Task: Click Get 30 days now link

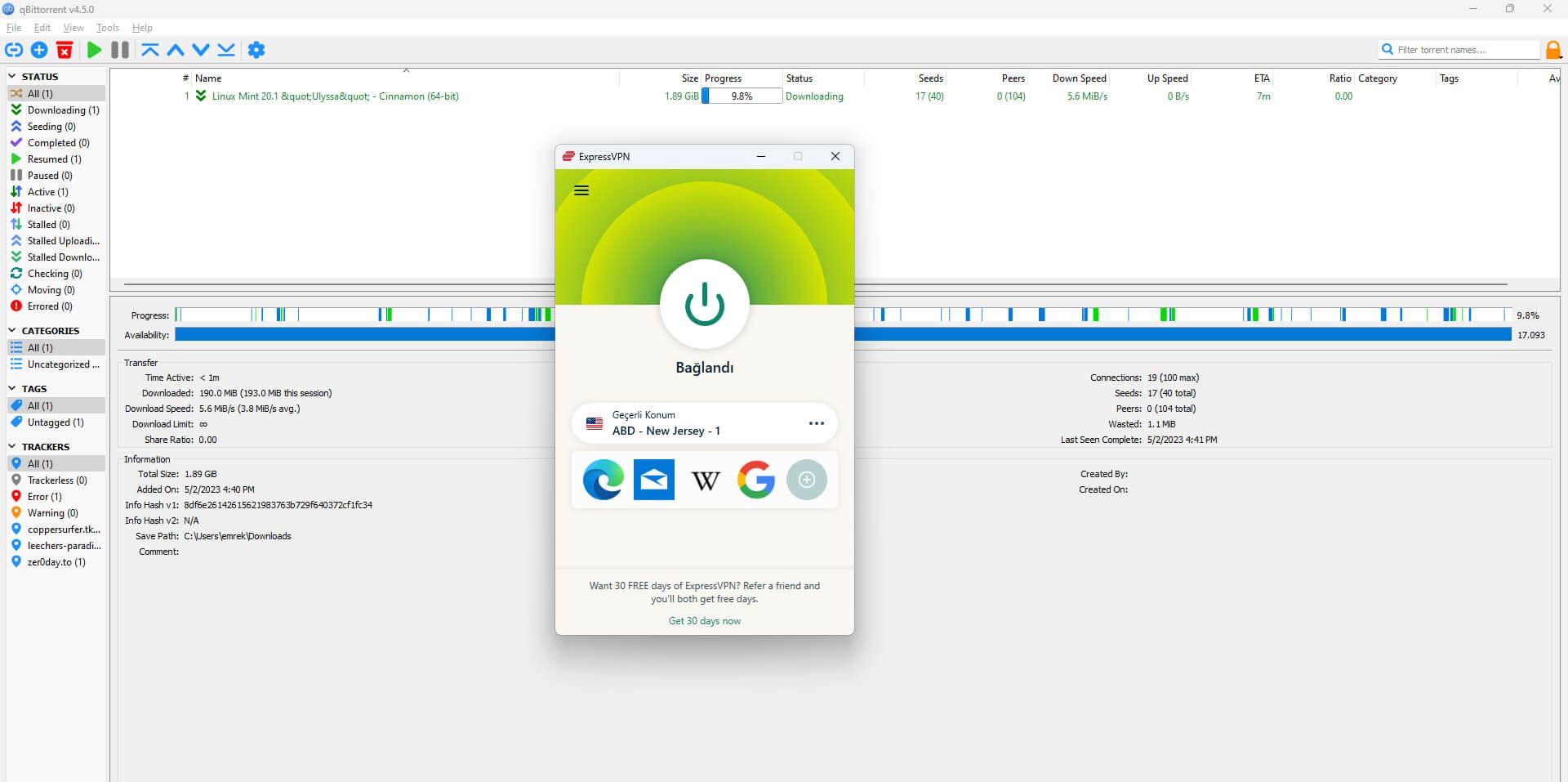Action: point(705,621)
